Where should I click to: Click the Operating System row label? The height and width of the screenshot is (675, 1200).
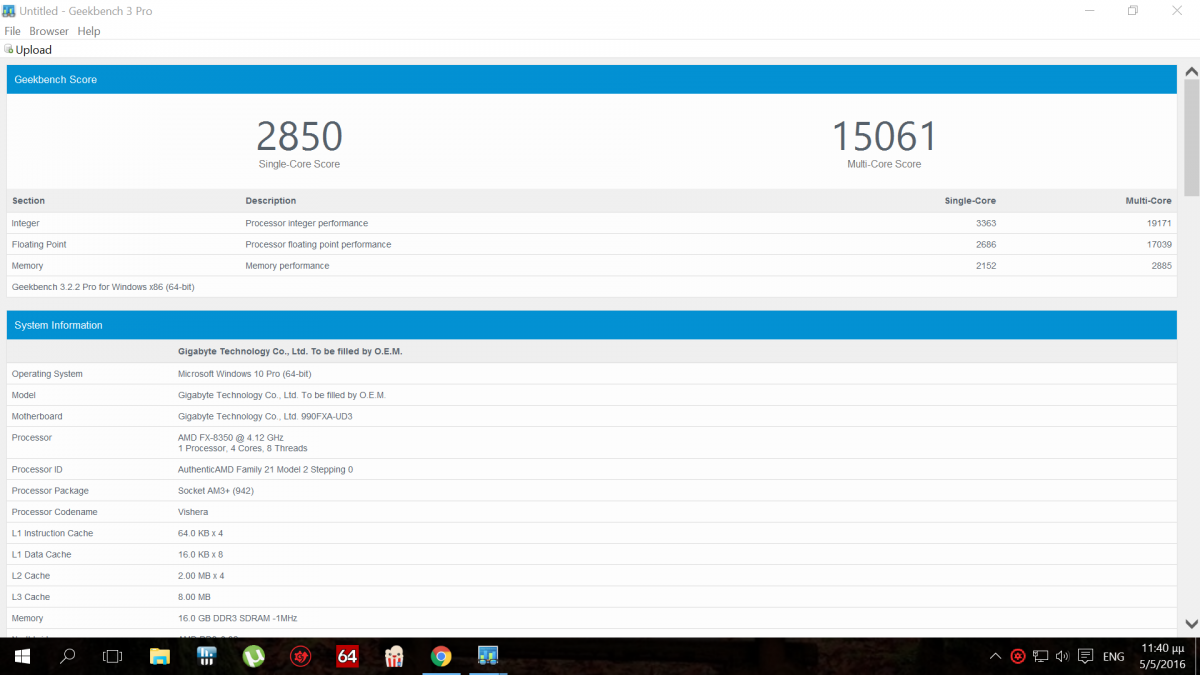(x=47, y=374)
